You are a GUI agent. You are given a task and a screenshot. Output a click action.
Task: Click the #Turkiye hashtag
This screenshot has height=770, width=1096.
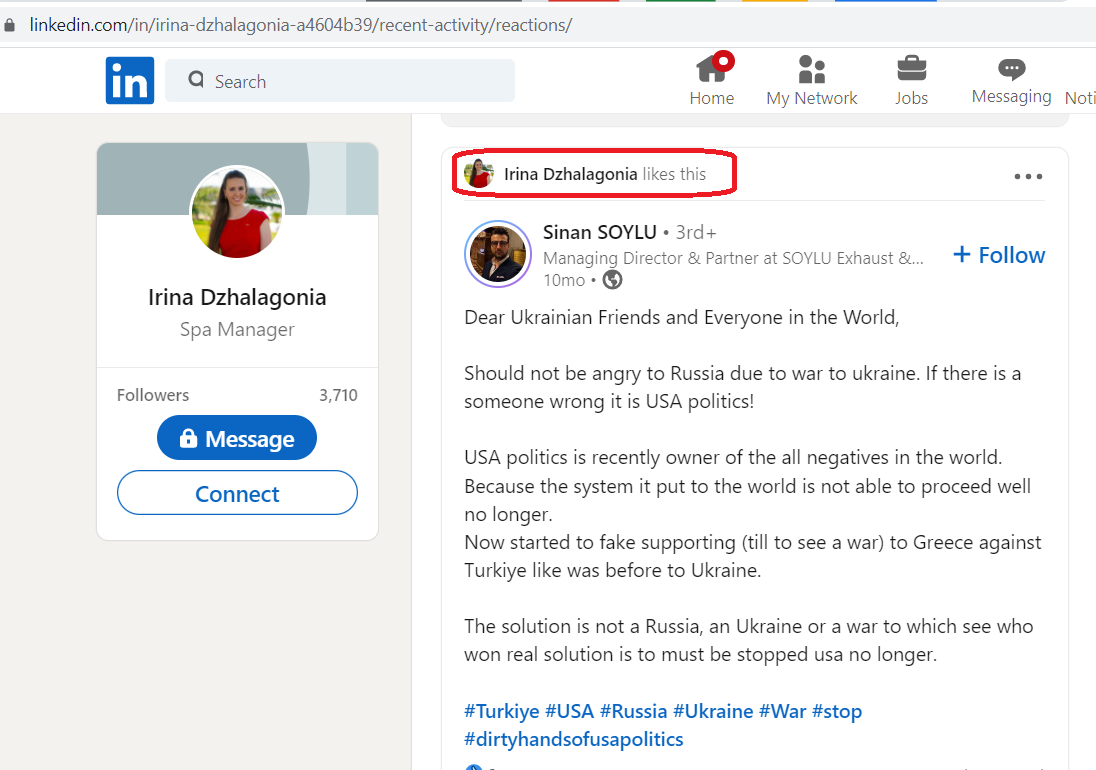click(502, 711)
